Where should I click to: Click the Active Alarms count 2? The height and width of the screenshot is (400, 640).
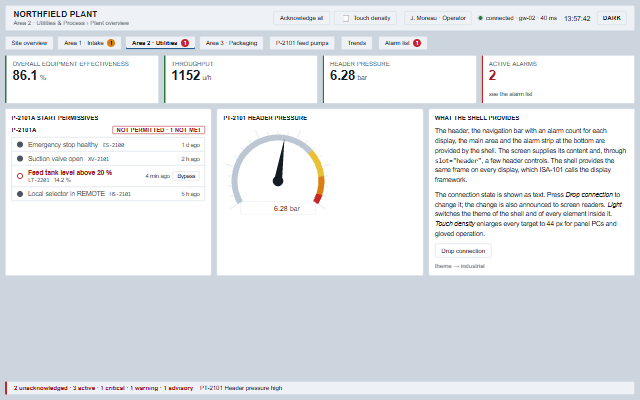(492, 76)
